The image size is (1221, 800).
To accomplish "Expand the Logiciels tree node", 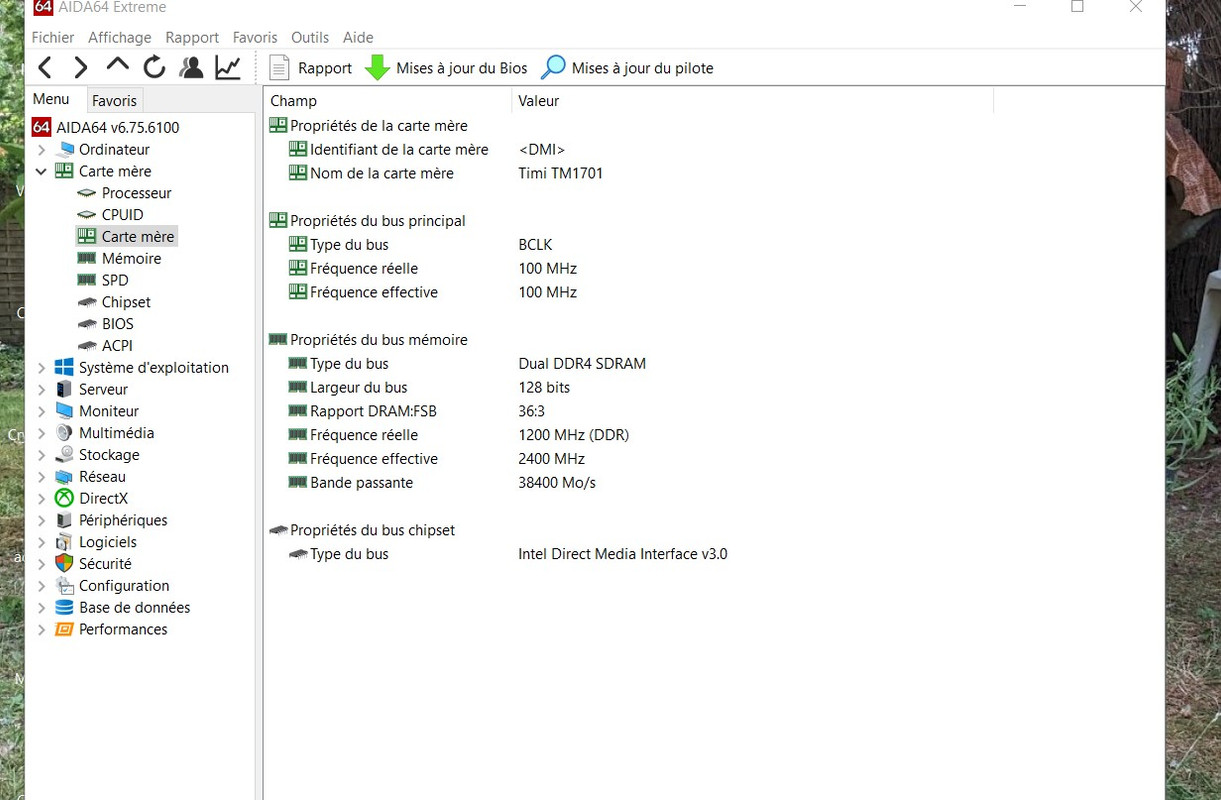I will point(41,542).
